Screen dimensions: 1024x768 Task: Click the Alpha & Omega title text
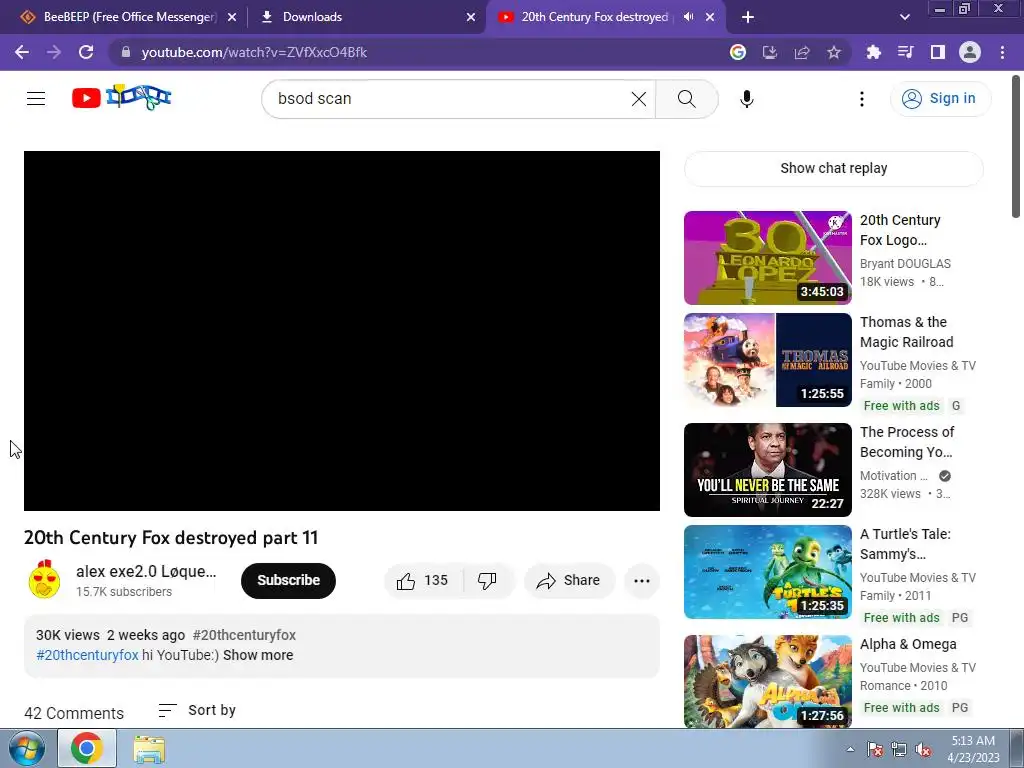pyautogui.click(x=908, y=645)
